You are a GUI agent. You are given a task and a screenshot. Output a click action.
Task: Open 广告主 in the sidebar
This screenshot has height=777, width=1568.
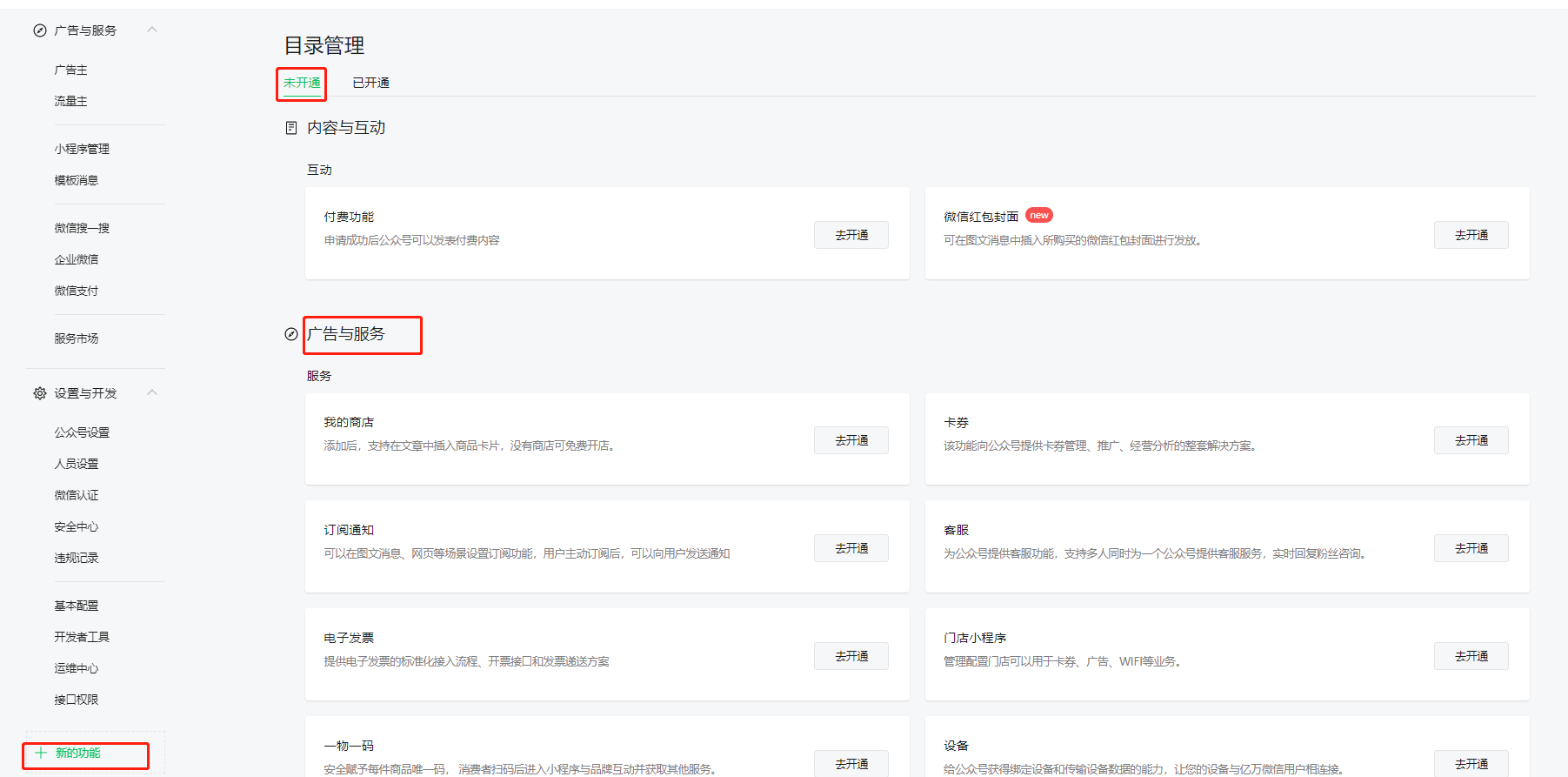coord(70,70)
